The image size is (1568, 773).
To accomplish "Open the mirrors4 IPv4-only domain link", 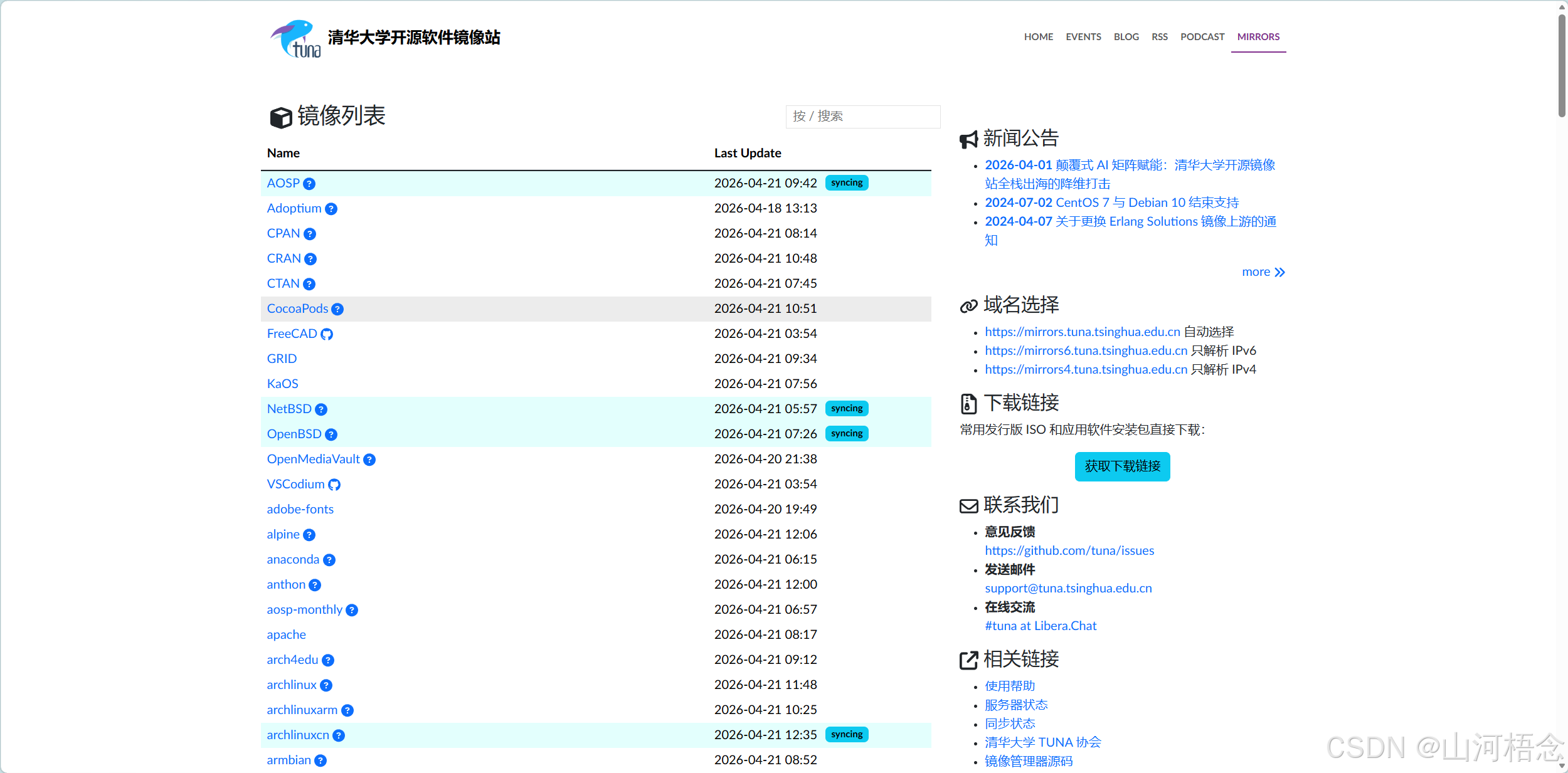I will [1086, 369].
